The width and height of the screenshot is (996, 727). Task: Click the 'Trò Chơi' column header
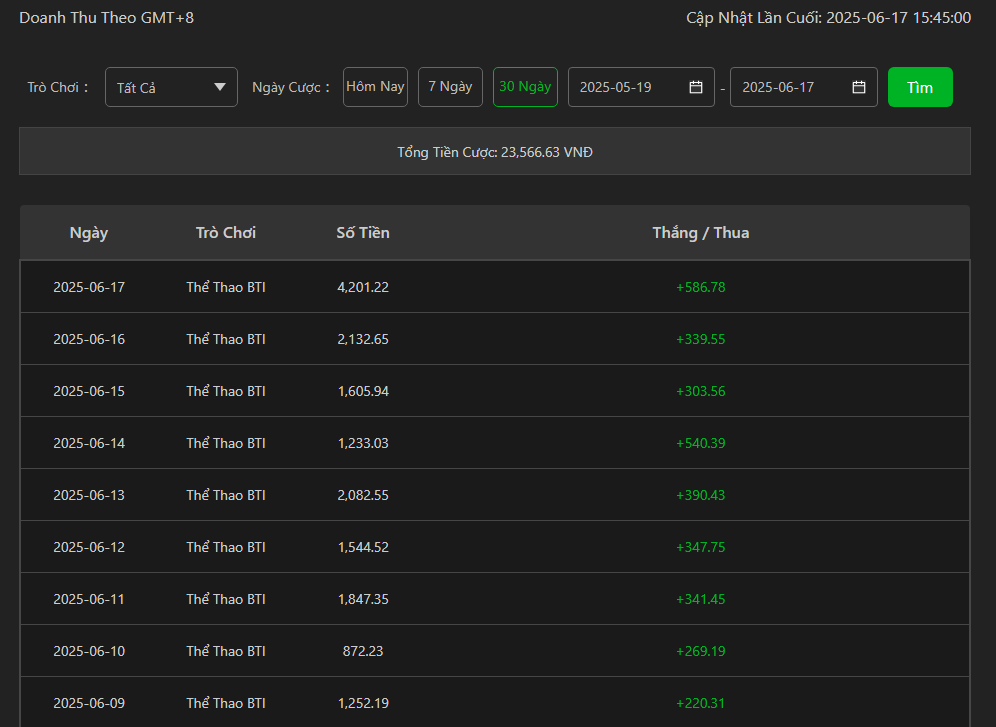(225, 233)
